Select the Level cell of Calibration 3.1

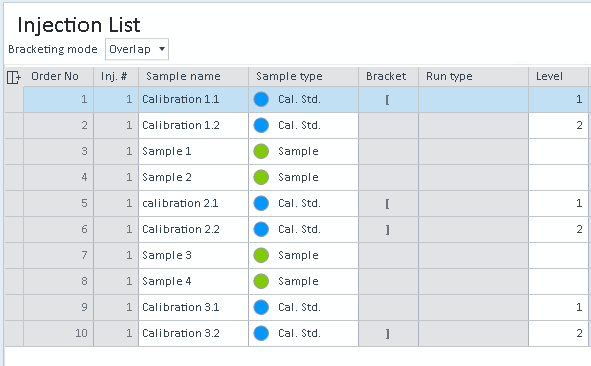(x=559, y=308)
